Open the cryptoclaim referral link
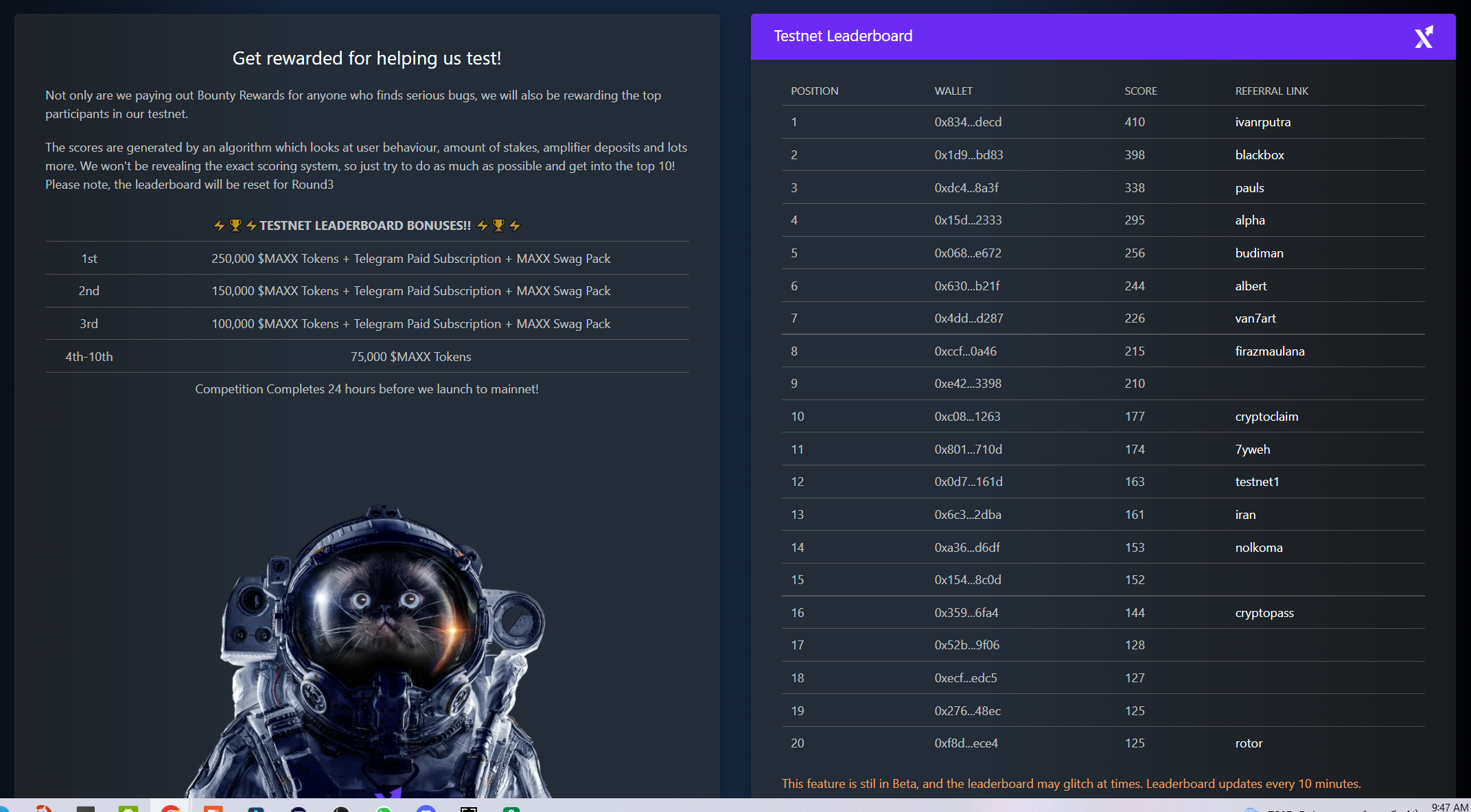 tap(1266, 417)
